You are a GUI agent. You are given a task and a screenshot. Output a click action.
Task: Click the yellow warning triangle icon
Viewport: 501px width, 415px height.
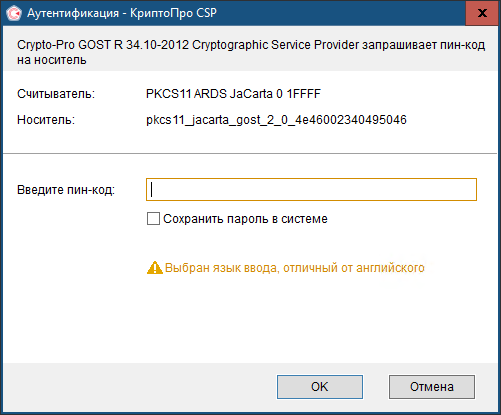(x=155, y=268)
